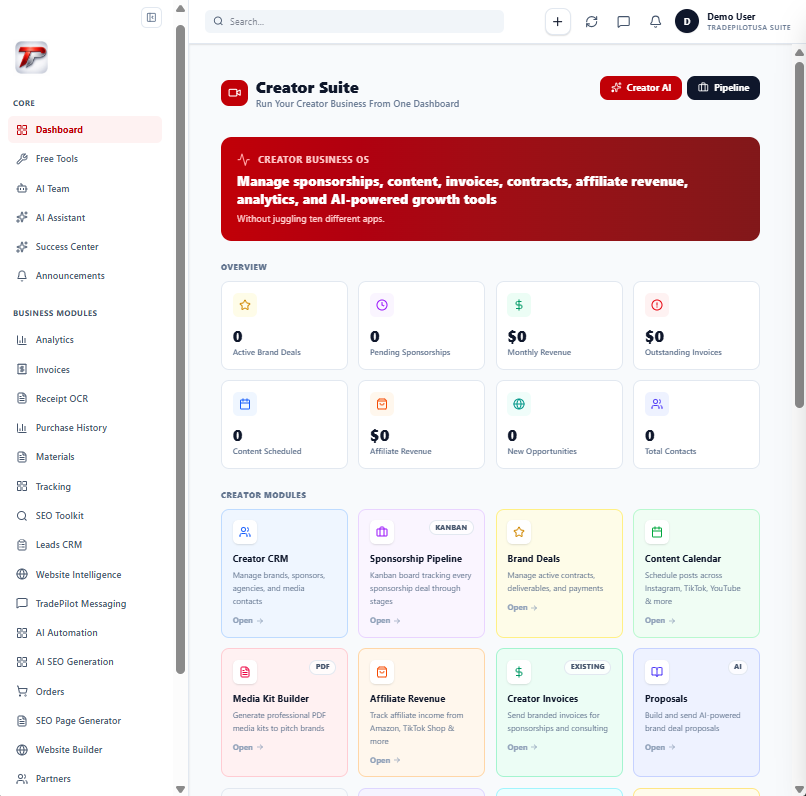Click Open link on Sponsorship Pipeline card
806x796 pixels.
pyautogui.click(x=385, y=621)
